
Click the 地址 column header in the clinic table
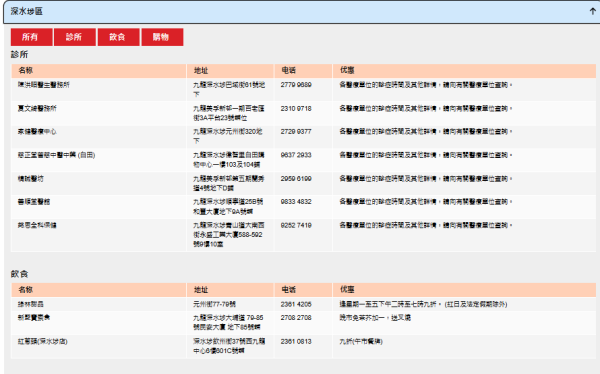point(201,70)
